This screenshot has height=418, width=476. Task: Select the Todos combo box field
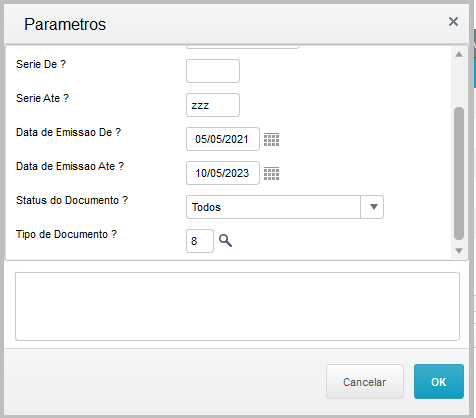[x=285, y=207]
